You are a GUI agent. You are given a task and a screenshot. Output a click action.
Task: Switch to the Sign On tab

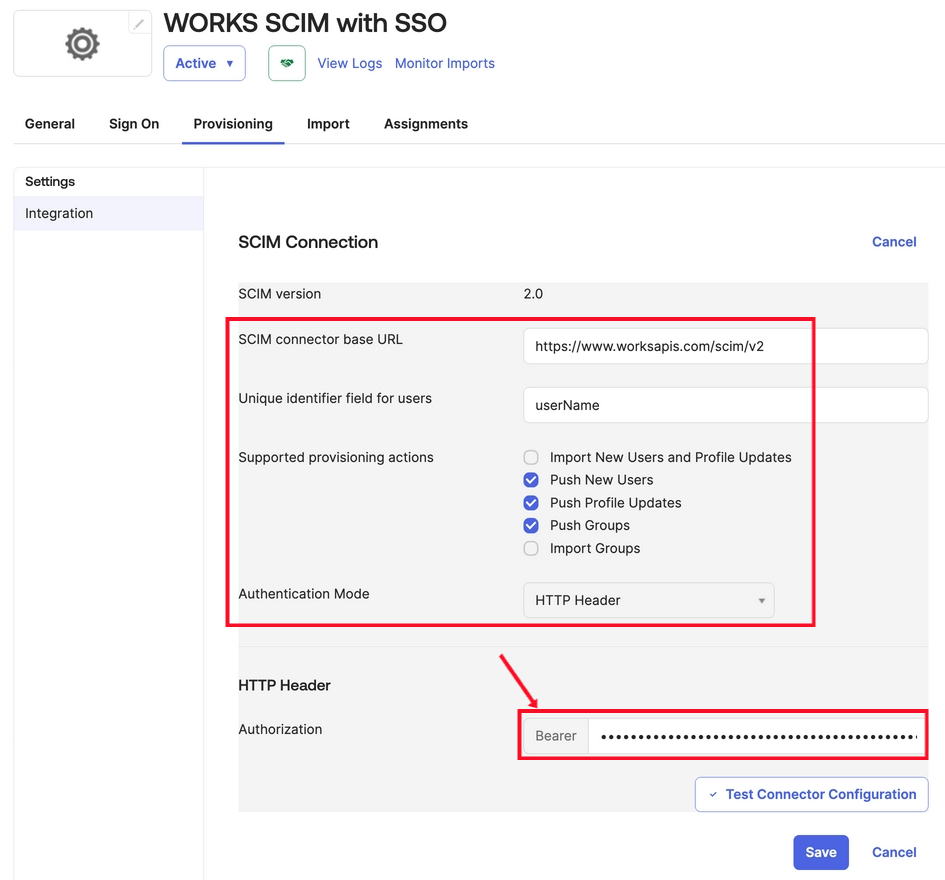[134, 124]
